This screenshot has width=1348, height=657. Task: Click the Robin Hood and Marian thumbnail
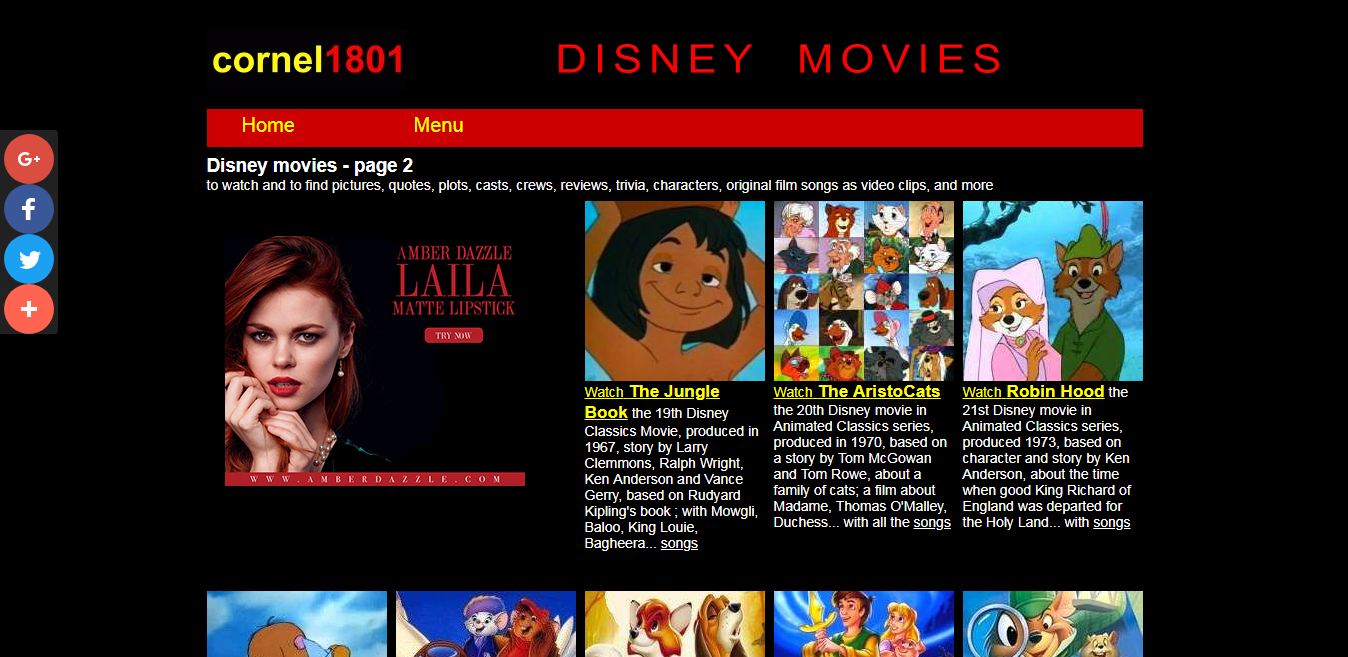pos(1053,291)
